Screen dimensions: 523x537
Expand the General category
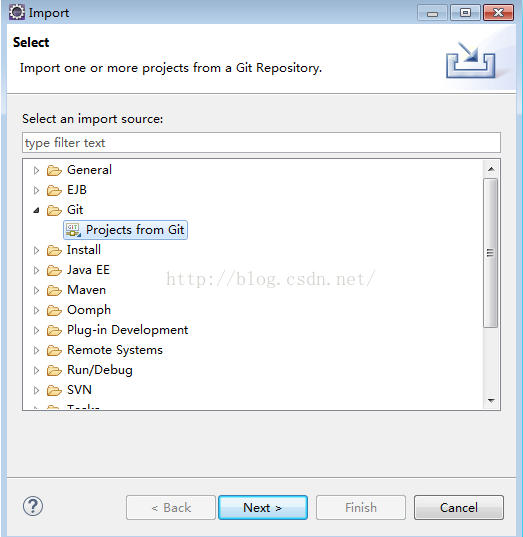(x=36, y=170)
